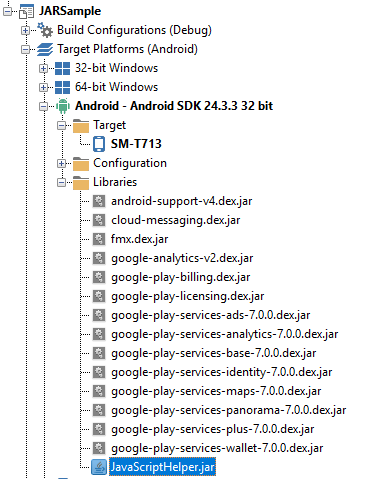Select google-play-services-wallet-7.0.0.dex.jar file name
The image size is (367, 479).
point(217,448)
